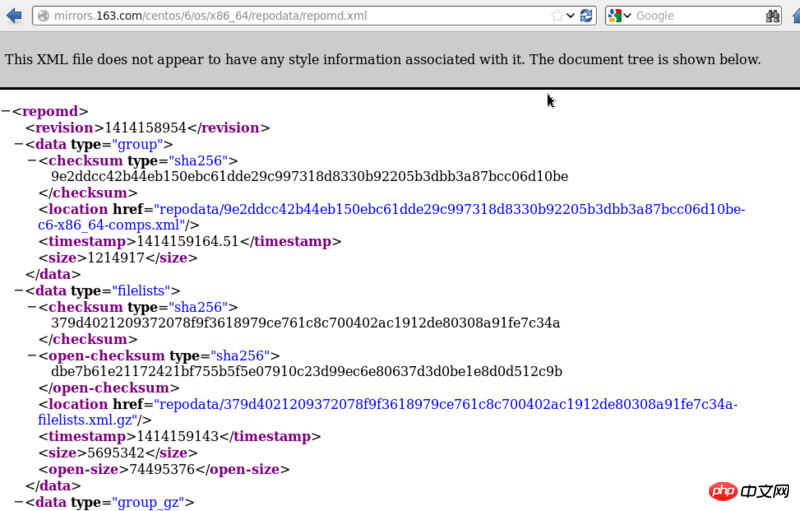This screenshot has height=511, width=800.
Task: Collapse the open-checksum node
Action: [x=32, y=355]
